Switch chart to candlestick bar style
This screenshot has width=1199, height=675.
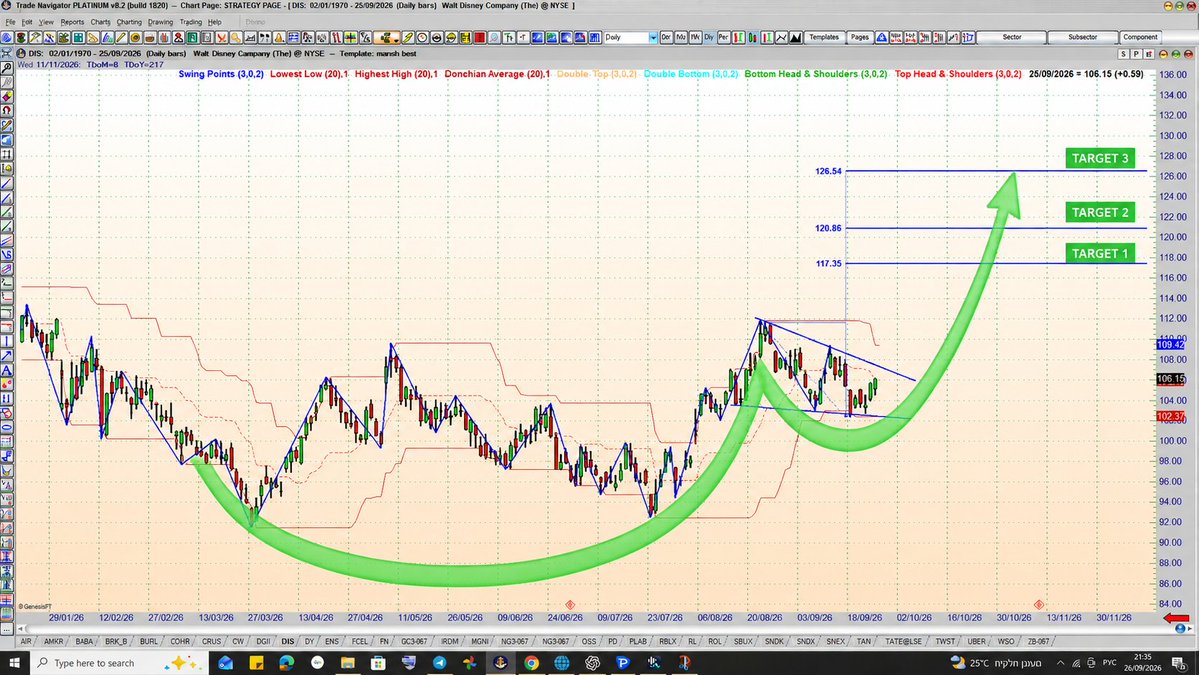pos(752,37)
